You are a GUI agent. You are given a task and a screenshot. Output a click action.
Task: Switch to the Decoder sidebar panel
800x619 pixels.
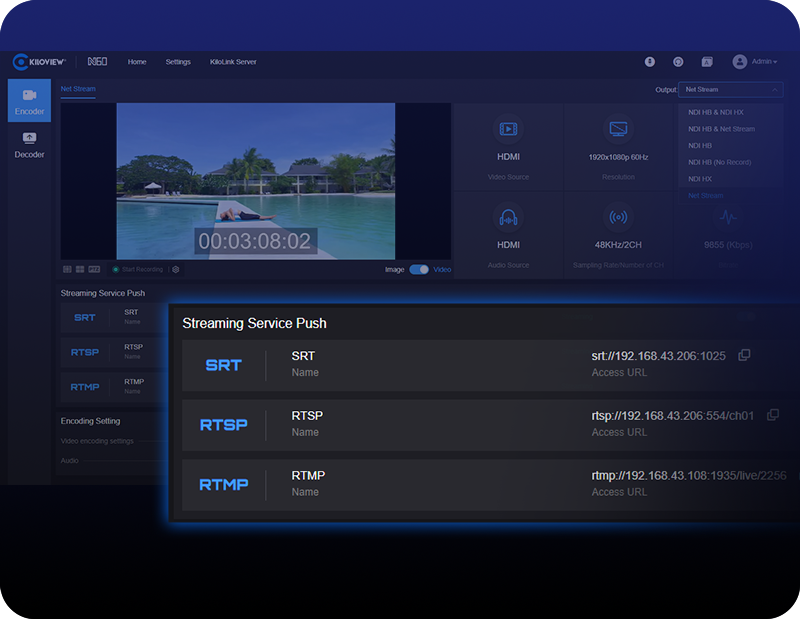29,145
